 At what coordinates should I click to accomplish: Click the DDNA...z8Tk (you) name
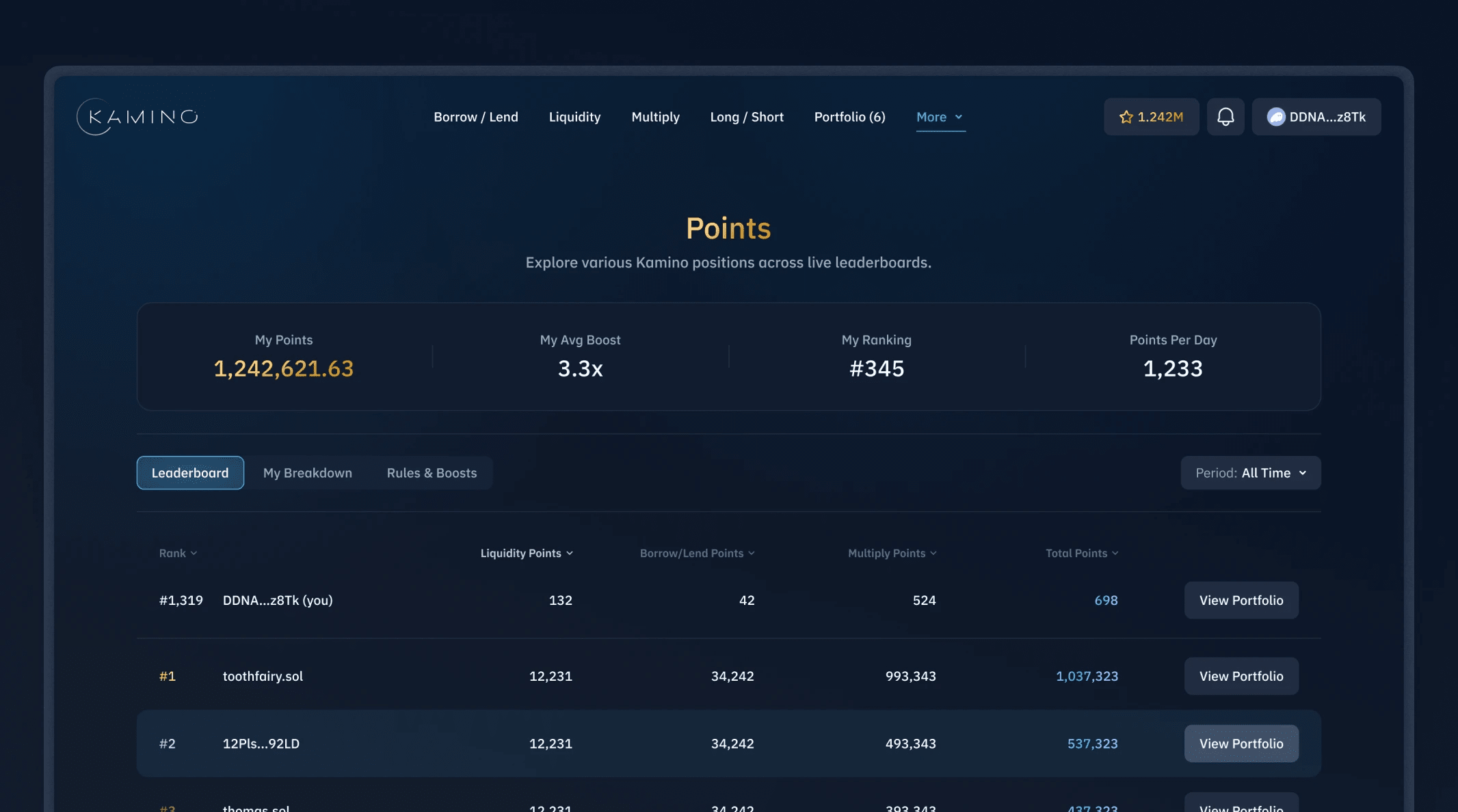pos(278,600)
